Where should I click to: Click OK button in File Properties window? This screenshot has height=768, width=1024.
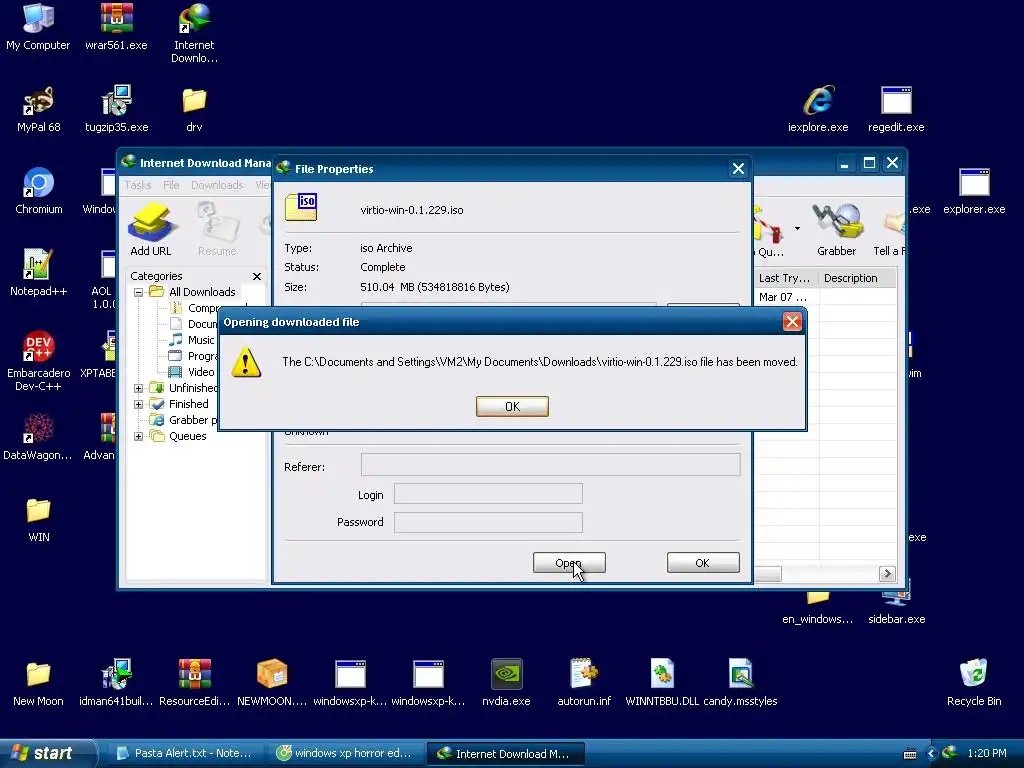tap(703, 562)
